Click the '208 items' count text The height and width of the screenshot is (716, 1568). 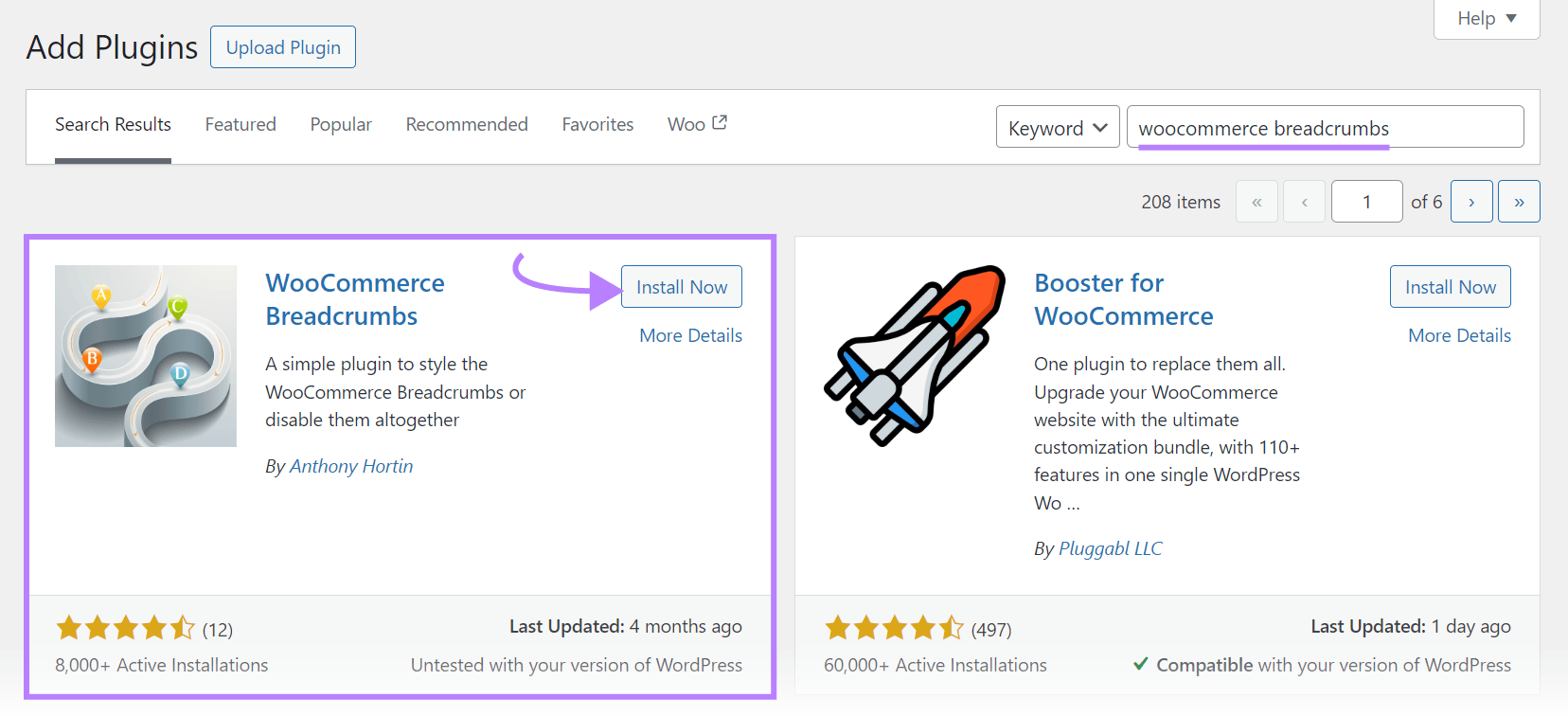tap(1181, 202)
